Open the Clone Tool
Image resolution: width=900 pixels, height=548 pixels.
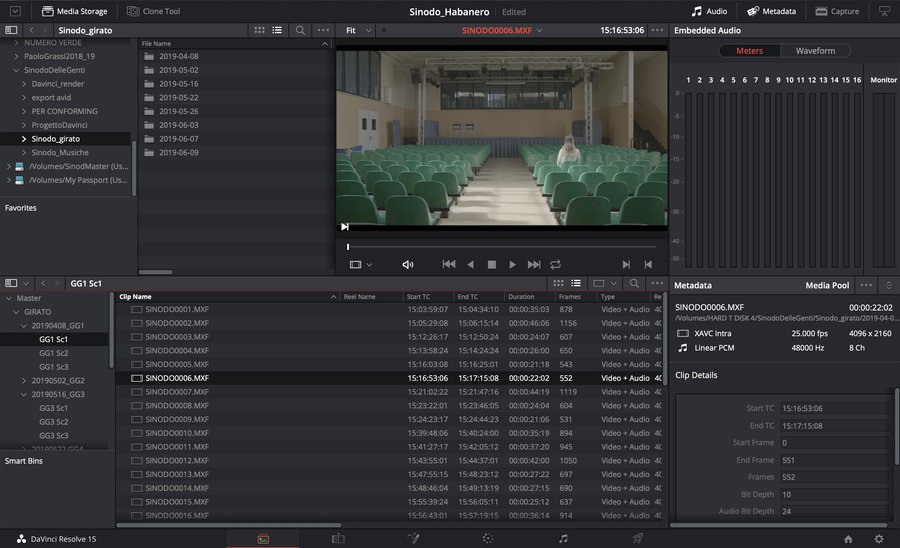(x=154, y=11)
